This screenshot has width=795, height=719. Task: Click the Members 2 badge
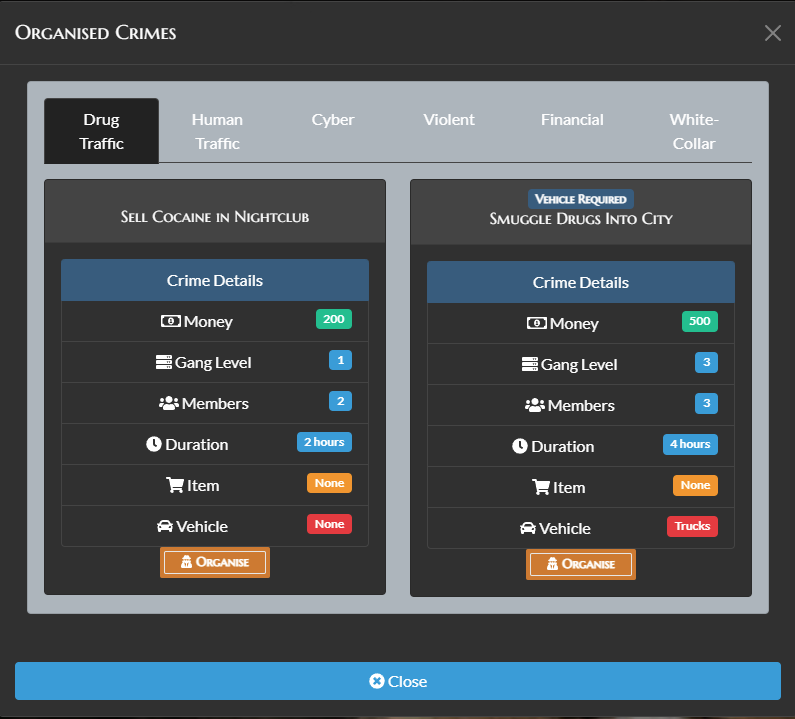[x=340, y=402]
